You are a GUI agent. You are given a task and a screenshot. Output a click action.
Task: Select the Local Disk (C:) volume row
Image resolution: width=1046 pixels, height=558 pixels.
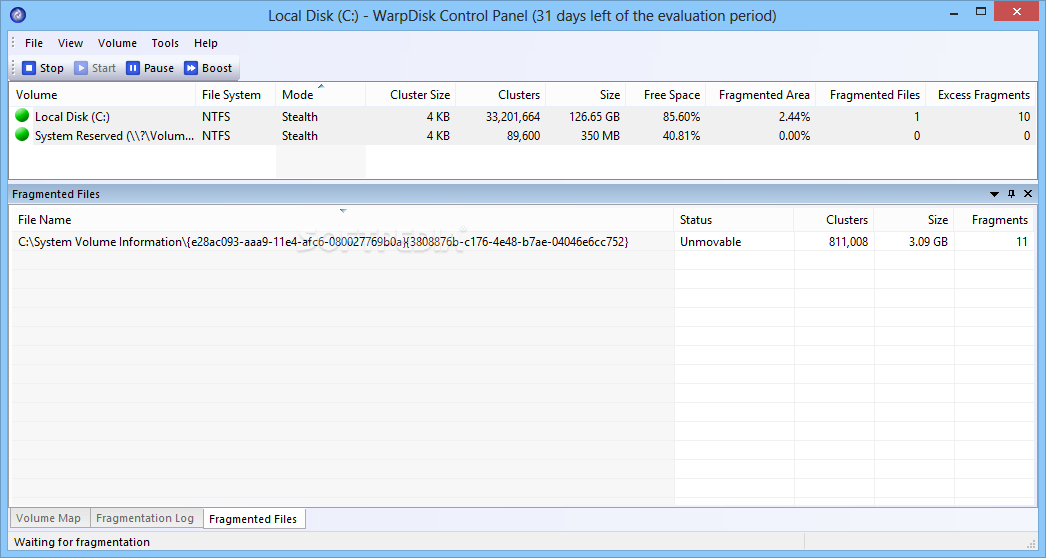point(522,116)
